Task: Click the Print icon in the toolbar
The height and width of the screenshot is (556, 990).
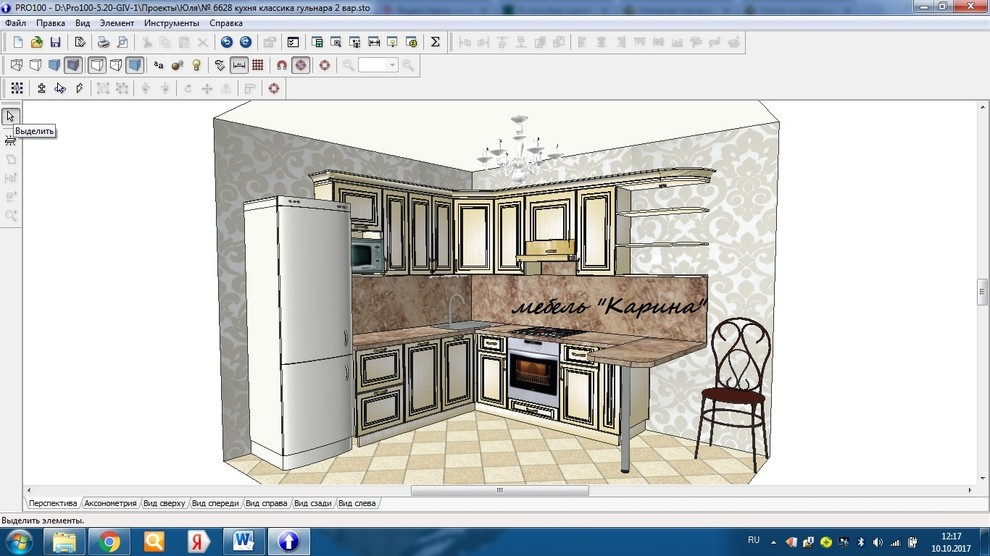Action: pos(103,42)
